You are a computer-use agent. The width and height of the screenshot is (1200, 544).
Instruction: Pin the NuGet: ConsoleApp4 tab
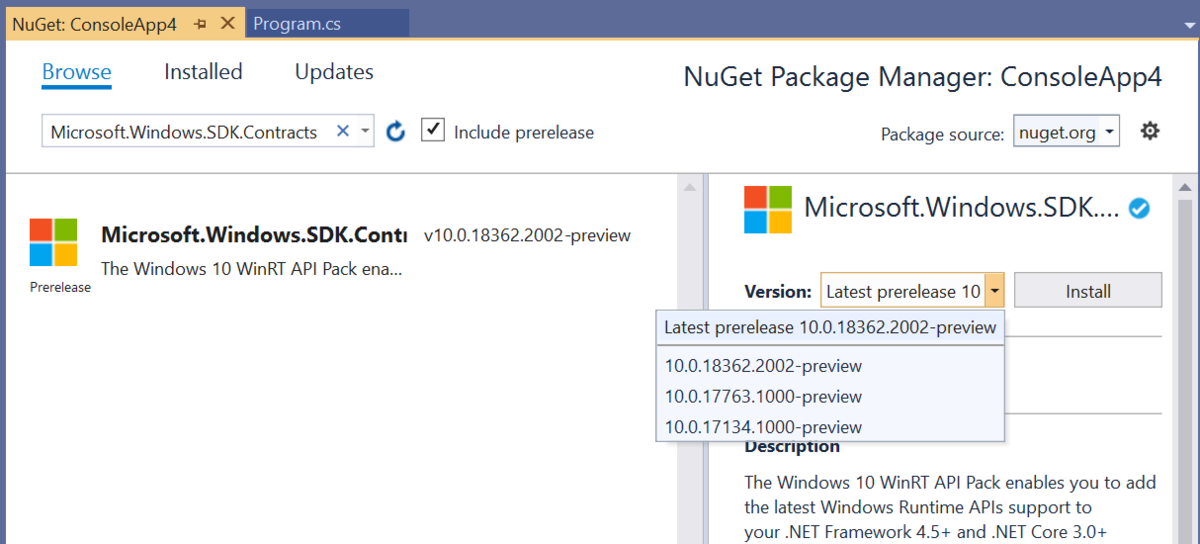(200, 24)
